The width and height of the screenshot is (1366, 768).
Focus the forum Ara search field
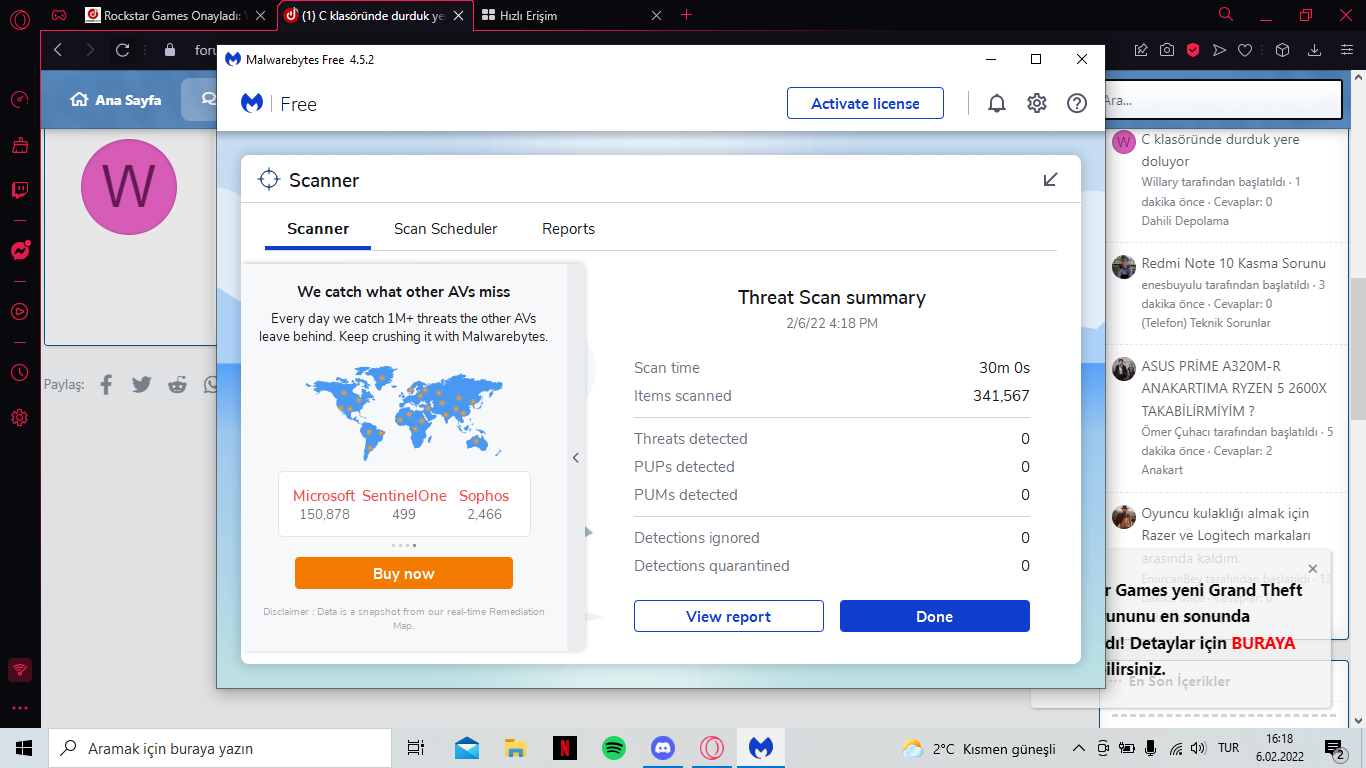point(1221,100)
